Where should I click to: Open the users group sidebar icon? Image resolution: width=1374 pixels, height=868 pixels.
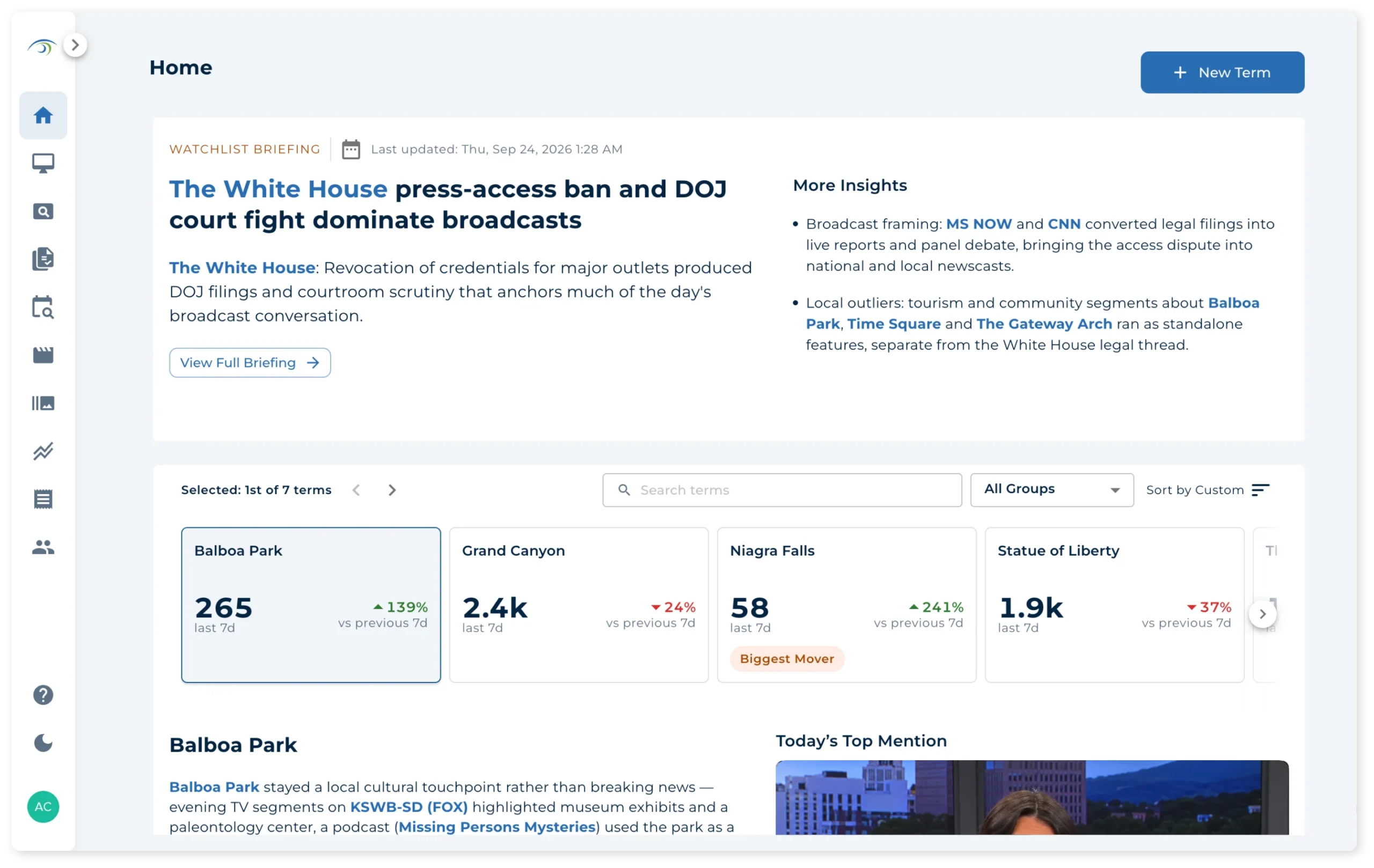pos(43,548)
